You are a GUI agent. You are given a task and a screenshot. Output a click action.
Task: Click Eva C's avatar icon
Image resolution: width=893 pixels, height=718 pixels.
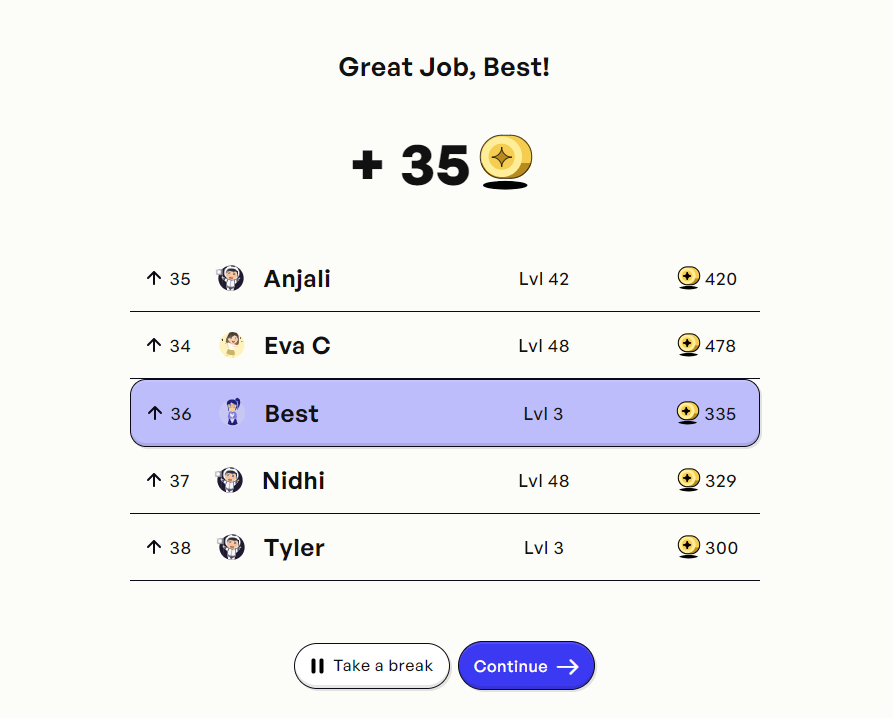(231, 346)
